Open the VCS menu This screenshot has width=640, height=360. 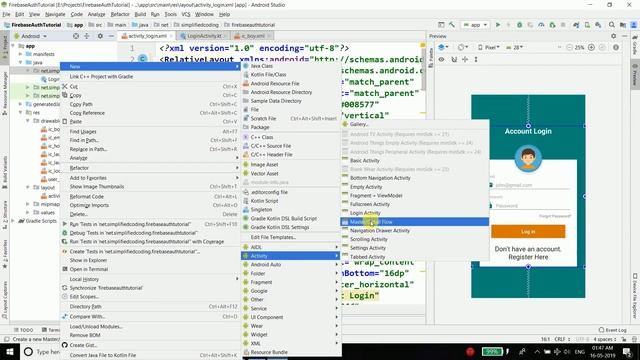point(186,14)
